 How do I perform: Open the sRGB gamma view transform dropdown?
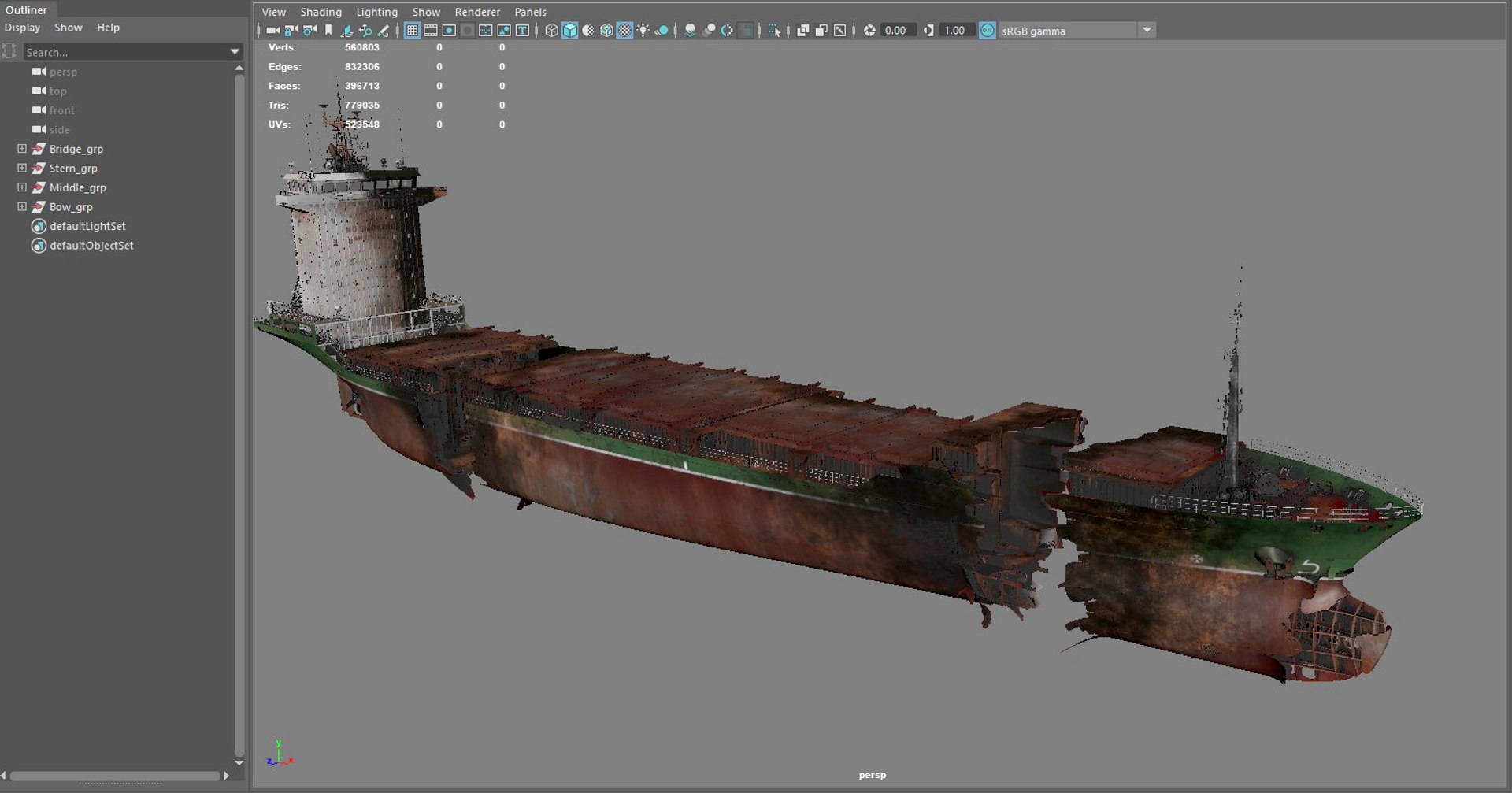click(x=1147, y=30)
